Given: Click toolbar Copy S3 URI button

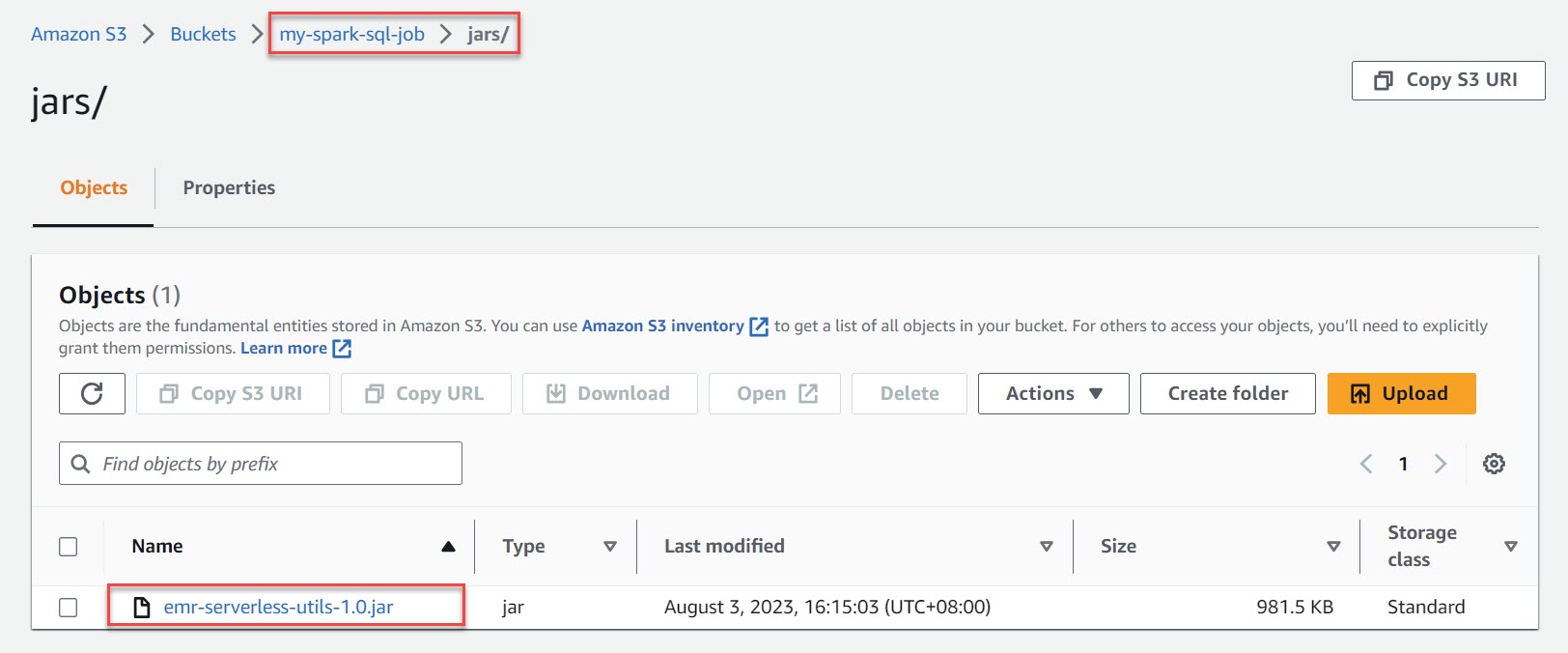Looking at the screenshot, I should tap(233, 393).
